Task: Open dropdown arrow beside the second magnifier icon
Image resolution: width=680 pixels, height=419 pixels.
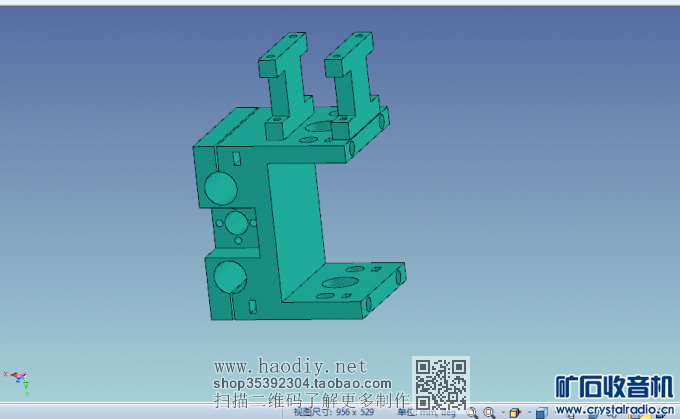Action: coord(500,412)
